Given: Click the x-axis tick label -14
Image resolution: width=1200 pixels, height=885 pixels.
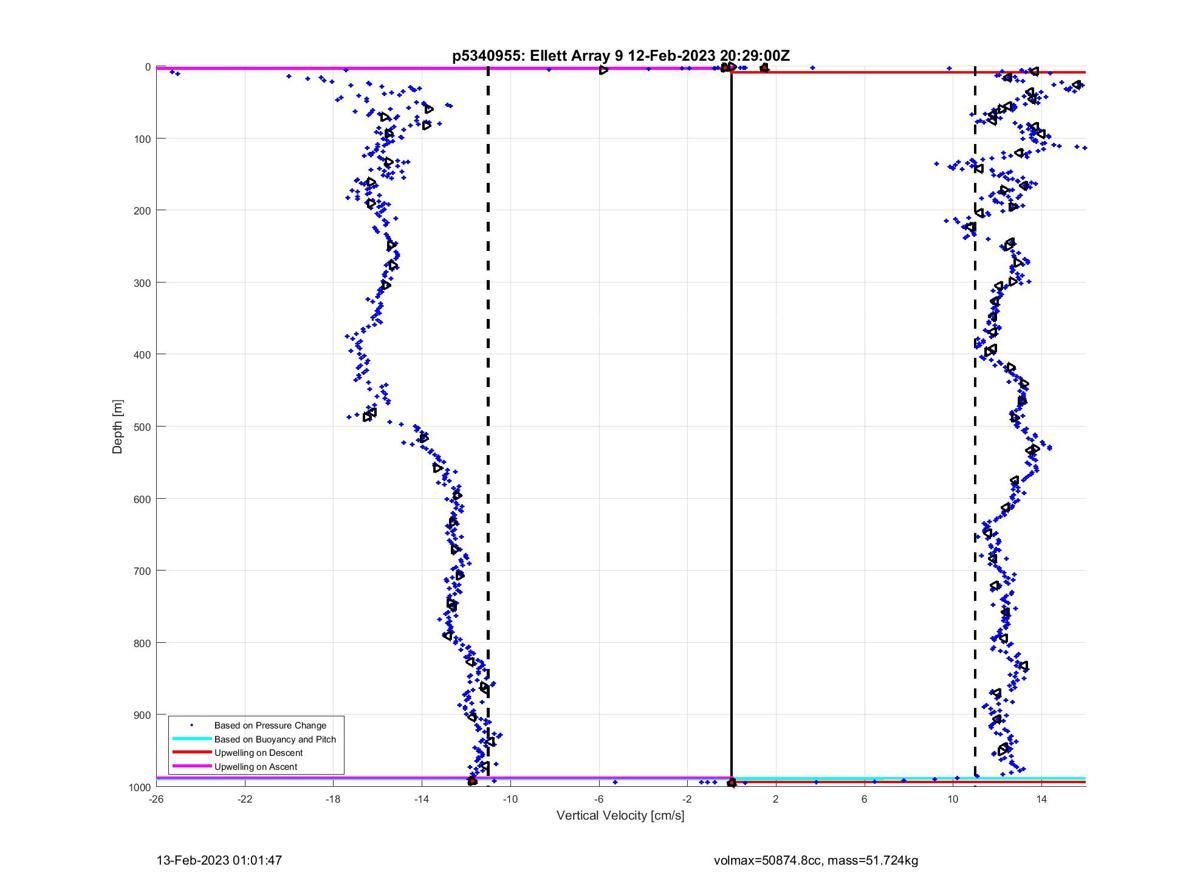Looking at the screenshot, I should (x=422, y=799).
